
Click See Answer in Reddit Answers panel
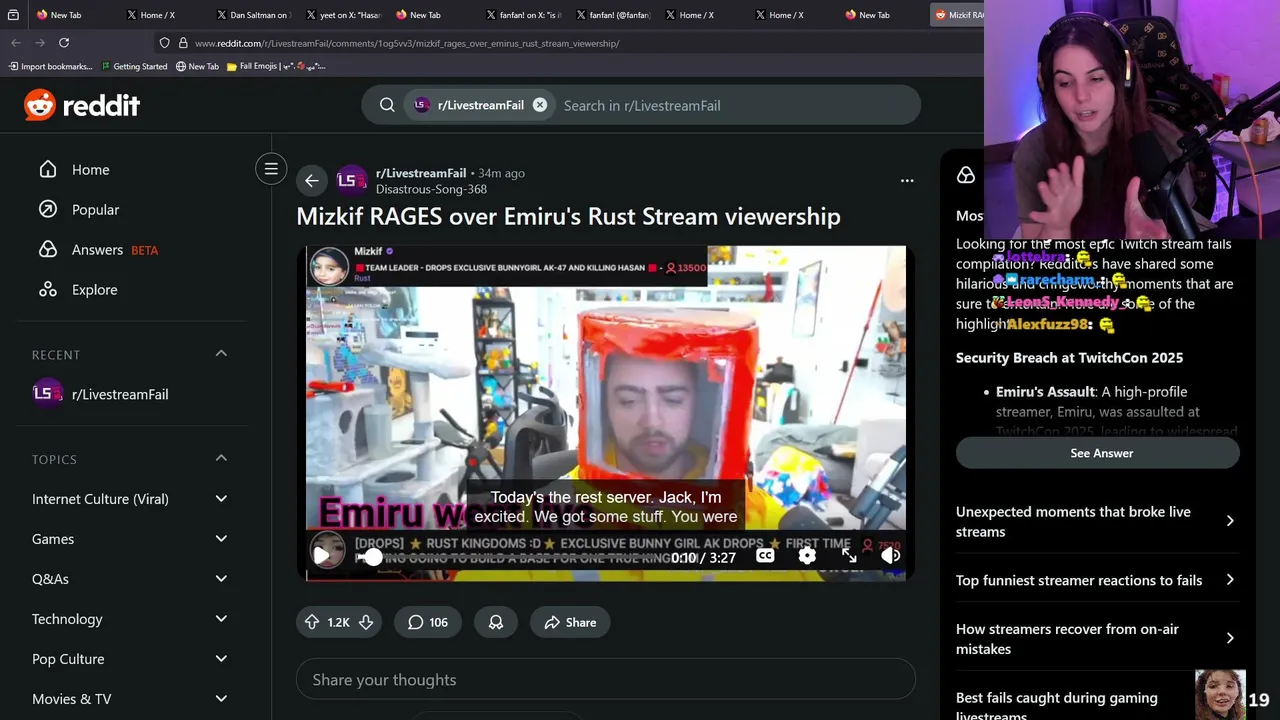[1098, 453]
